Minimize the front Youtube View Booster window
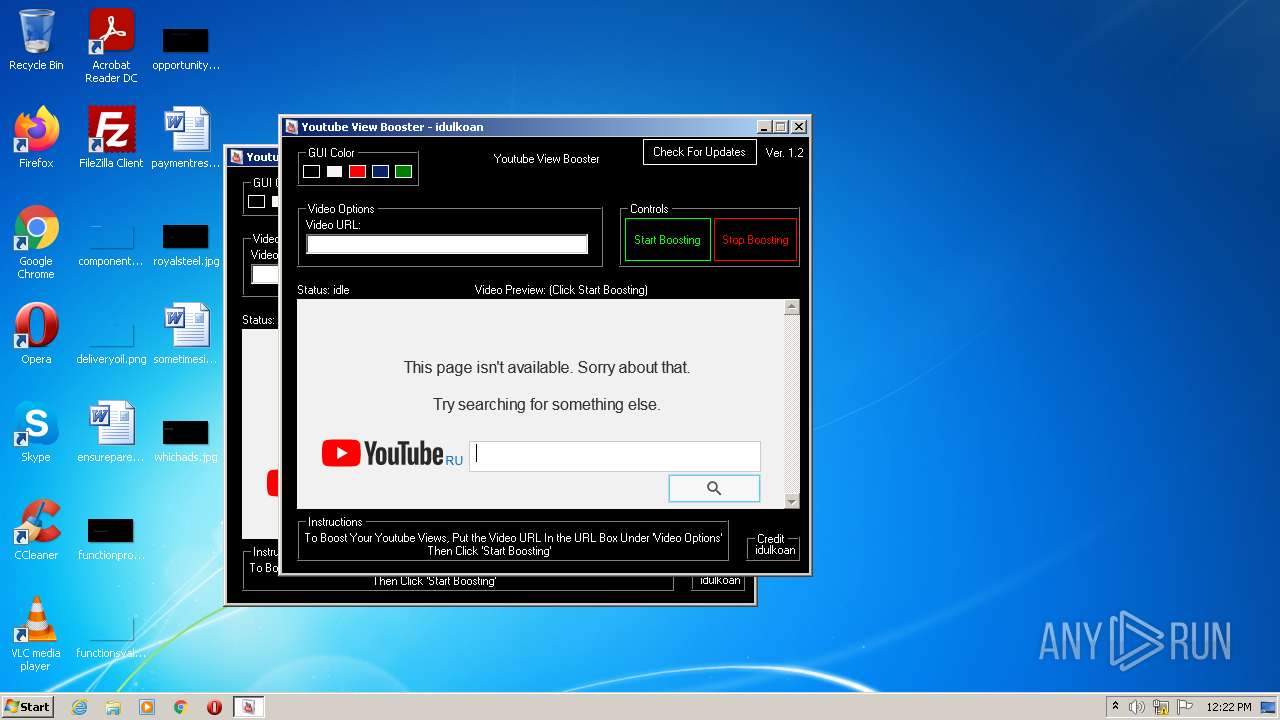Viewport: 1280px width, 720px height. [764, 127]
